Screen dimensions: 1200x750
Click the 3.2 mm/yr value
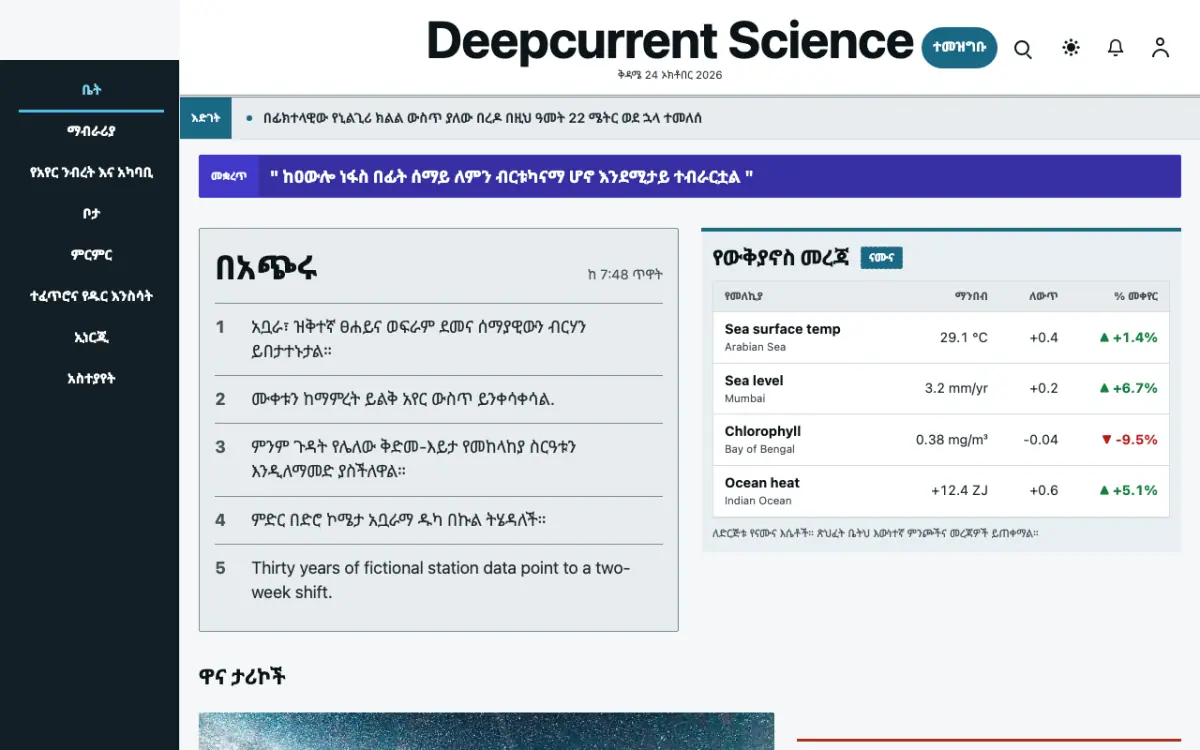(956, 388)
